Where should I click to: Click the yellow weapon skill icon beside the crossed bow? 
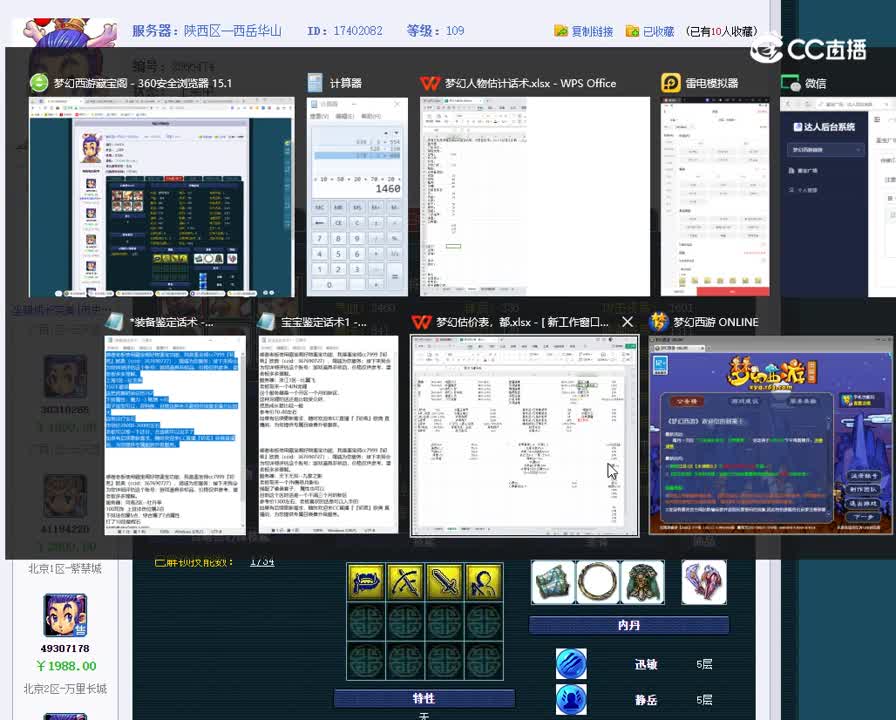tap(366, 582)
